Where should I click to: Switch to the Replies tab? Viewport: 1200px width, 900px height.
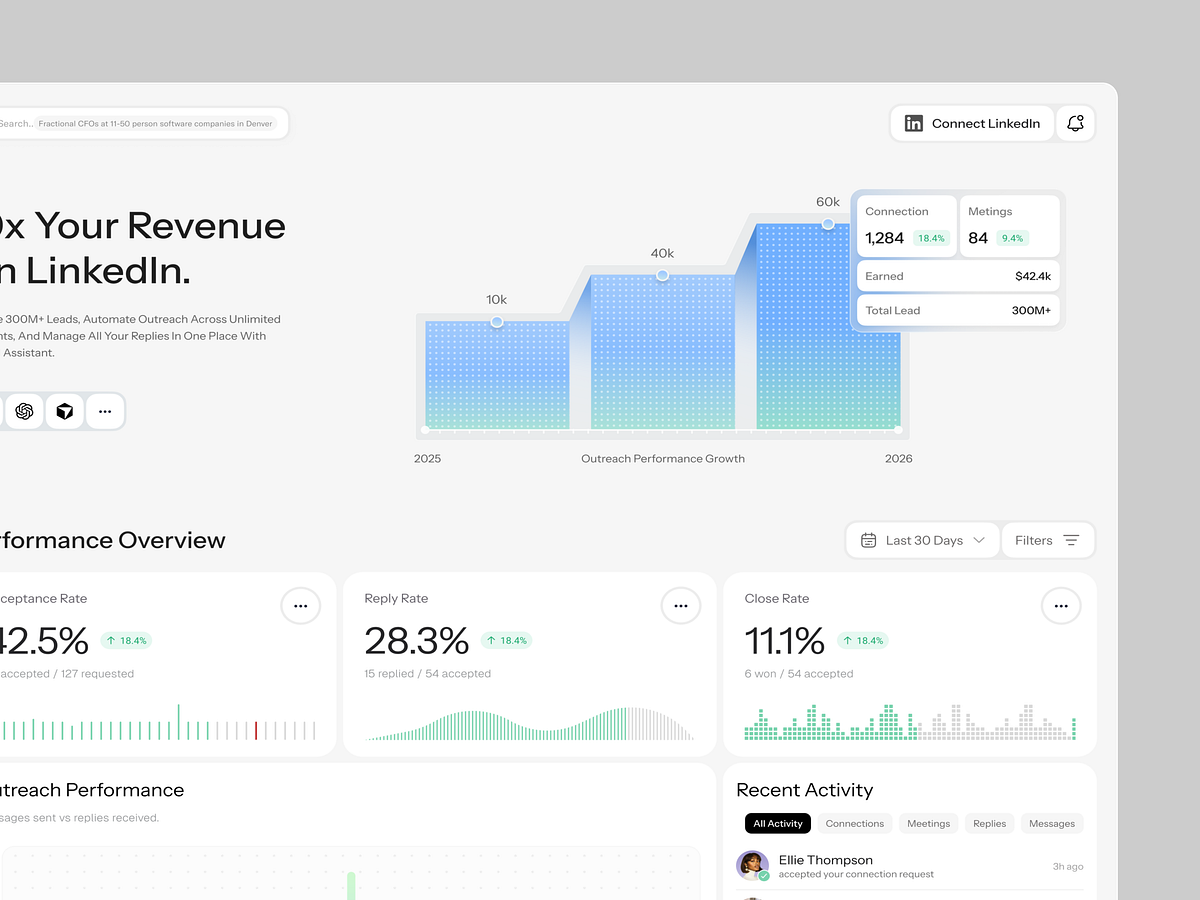(990, 823)
